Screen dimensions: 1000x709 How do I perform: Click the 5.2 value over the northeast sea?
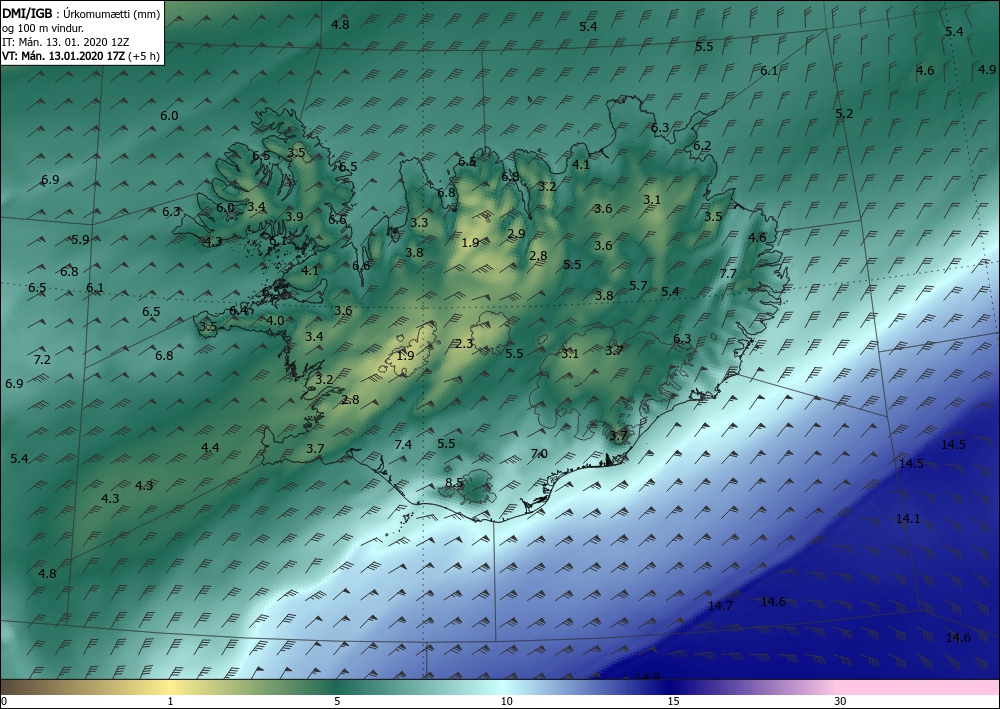[x=844, y=113]
